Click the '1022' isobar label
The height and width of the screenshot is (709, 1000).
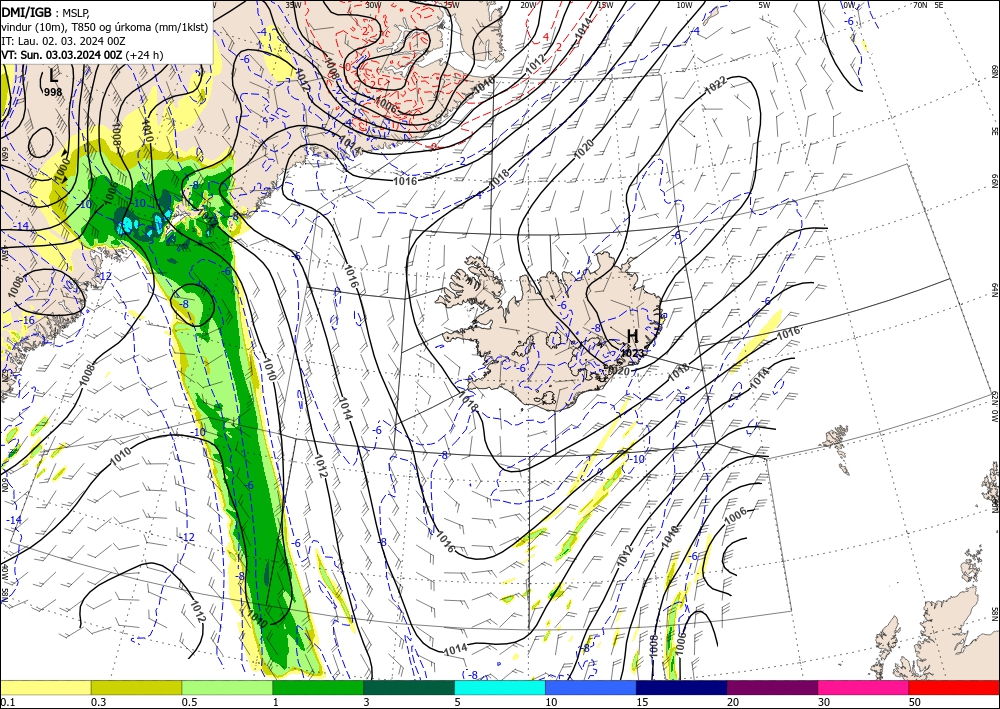pyautogui.click(x=716, y=85)
